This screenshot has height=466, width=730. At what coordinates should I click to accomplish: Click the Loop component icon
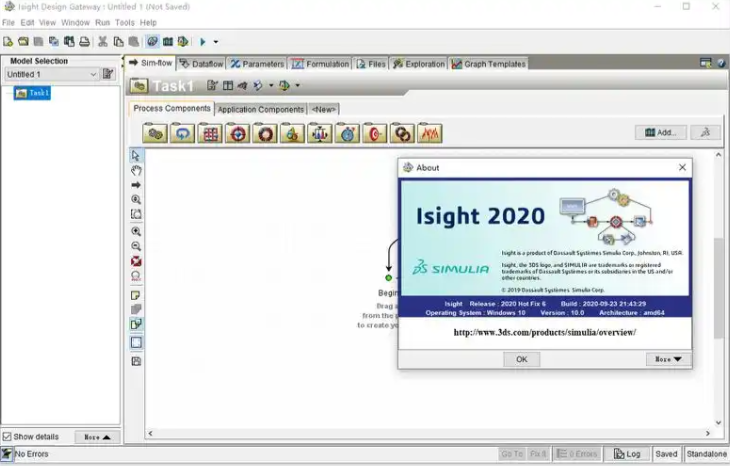(182, 133)
